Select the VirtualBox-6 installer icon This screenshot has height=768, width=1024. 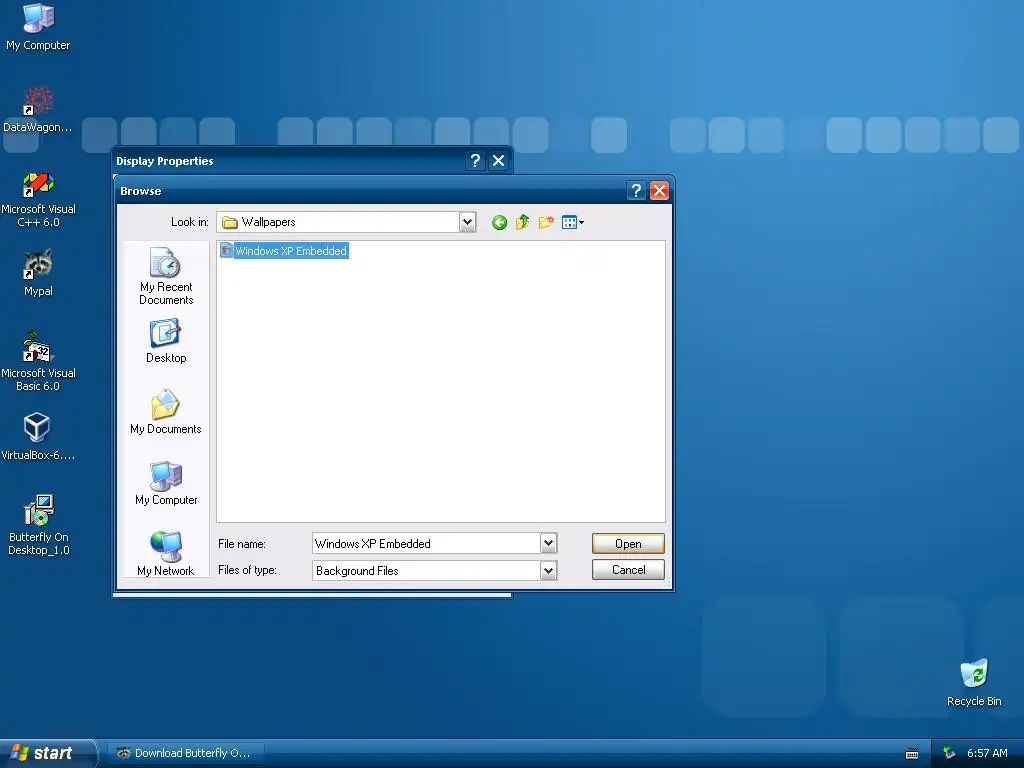click(x=38, y=436)
